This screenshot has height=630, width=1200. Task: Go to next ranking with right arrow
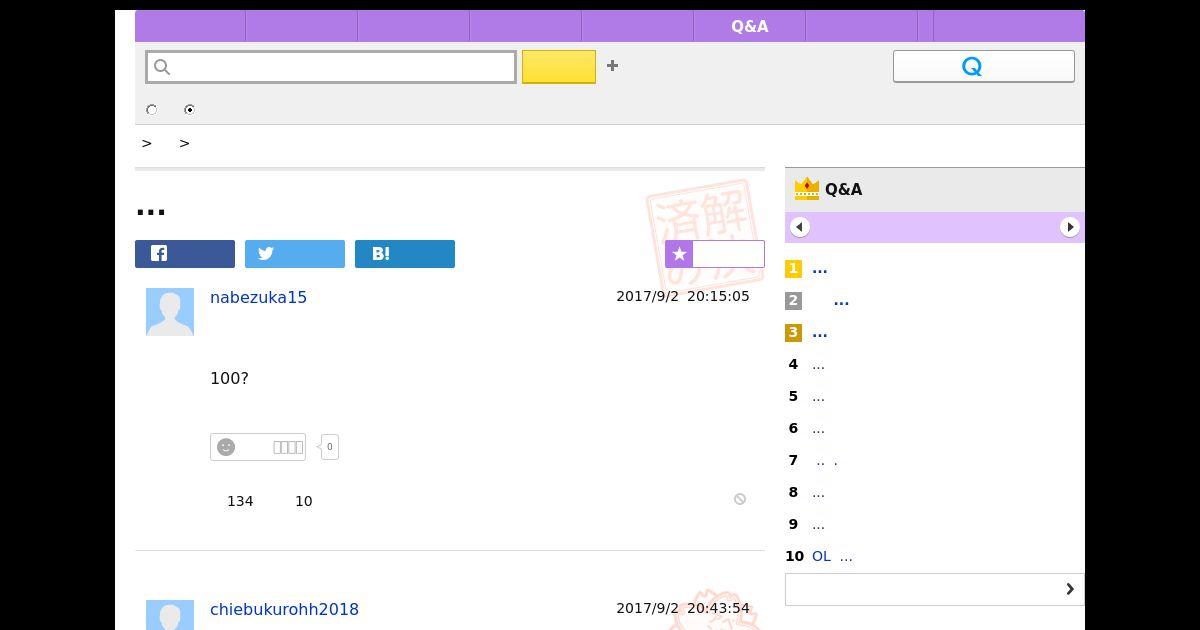[x=1070, y=227]
